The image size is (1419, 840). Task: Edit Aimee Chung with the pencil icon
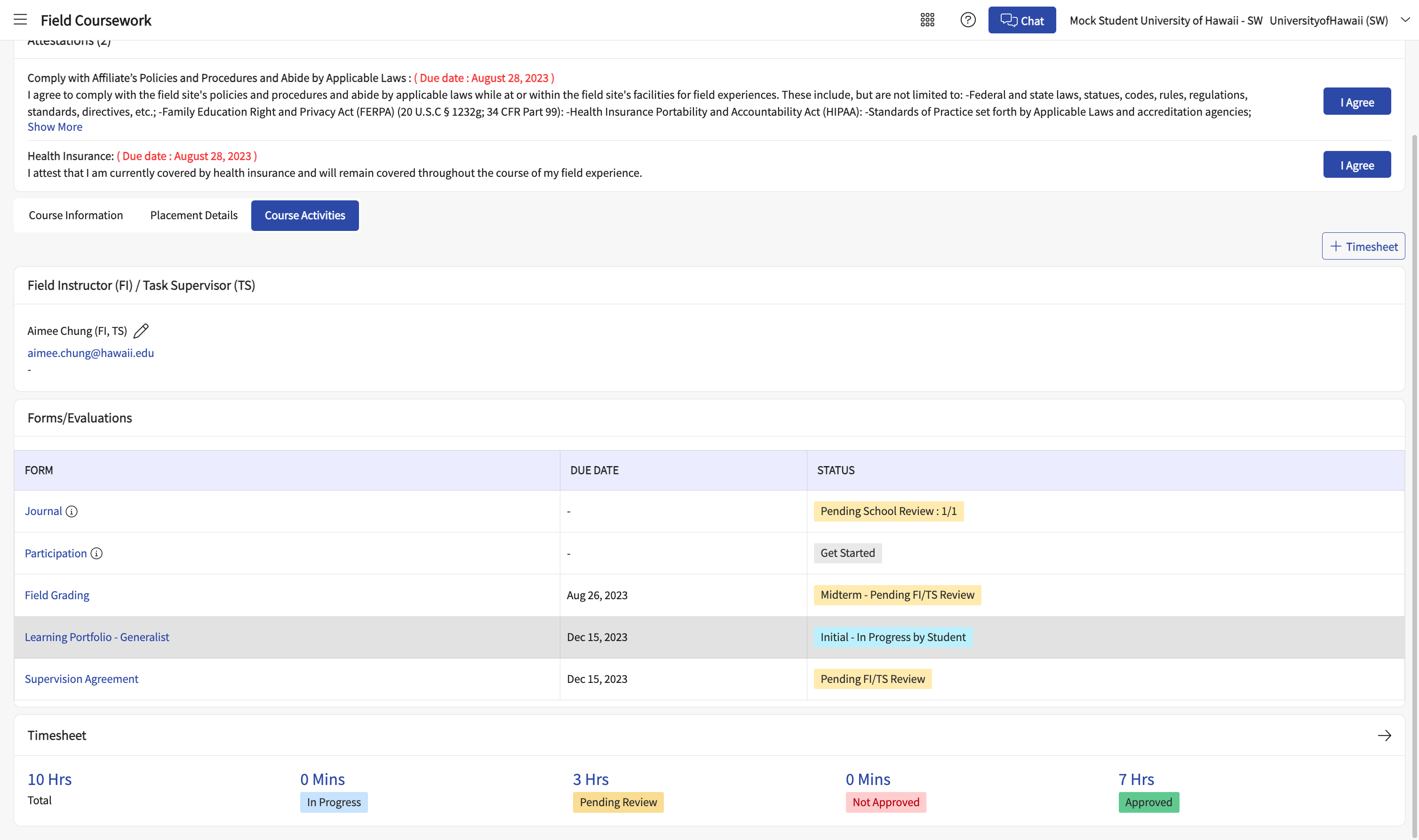click(141, 331)
